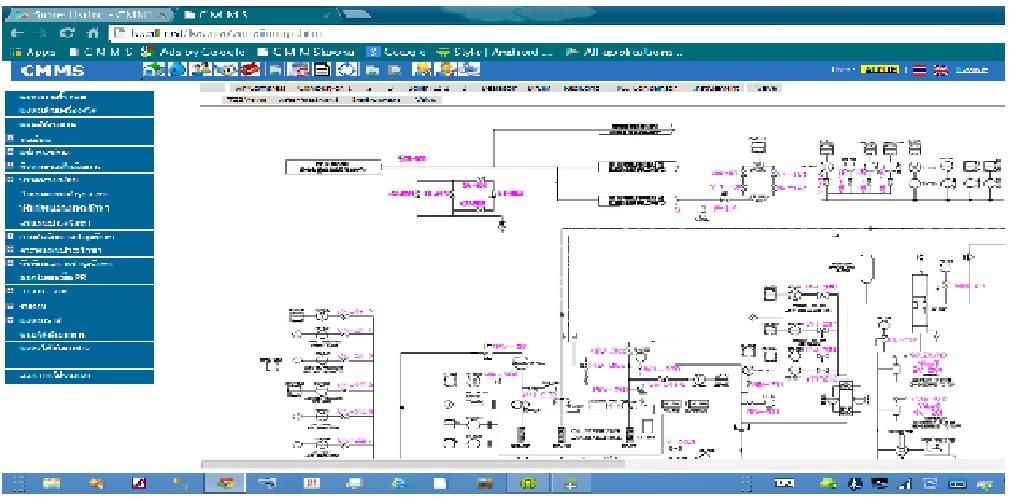Expand the last sidebar section with a plus icon

[9, 321]
